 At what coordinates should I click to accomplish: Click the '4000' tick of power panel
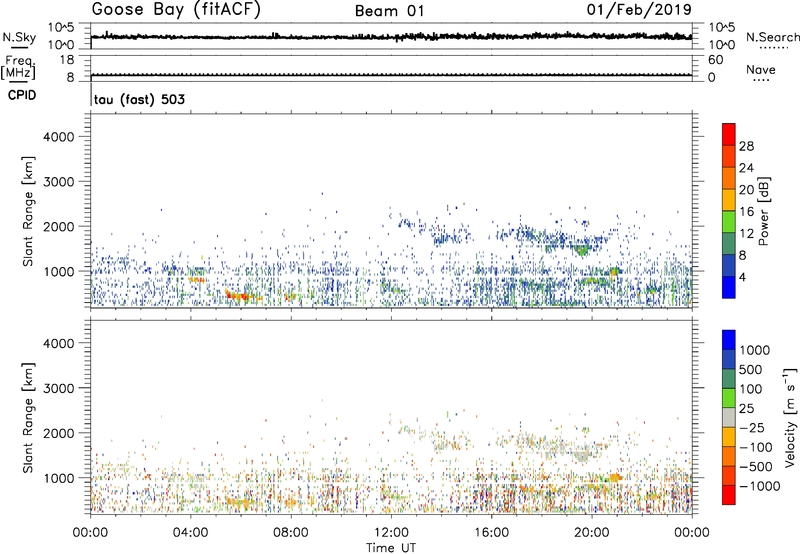58,137
